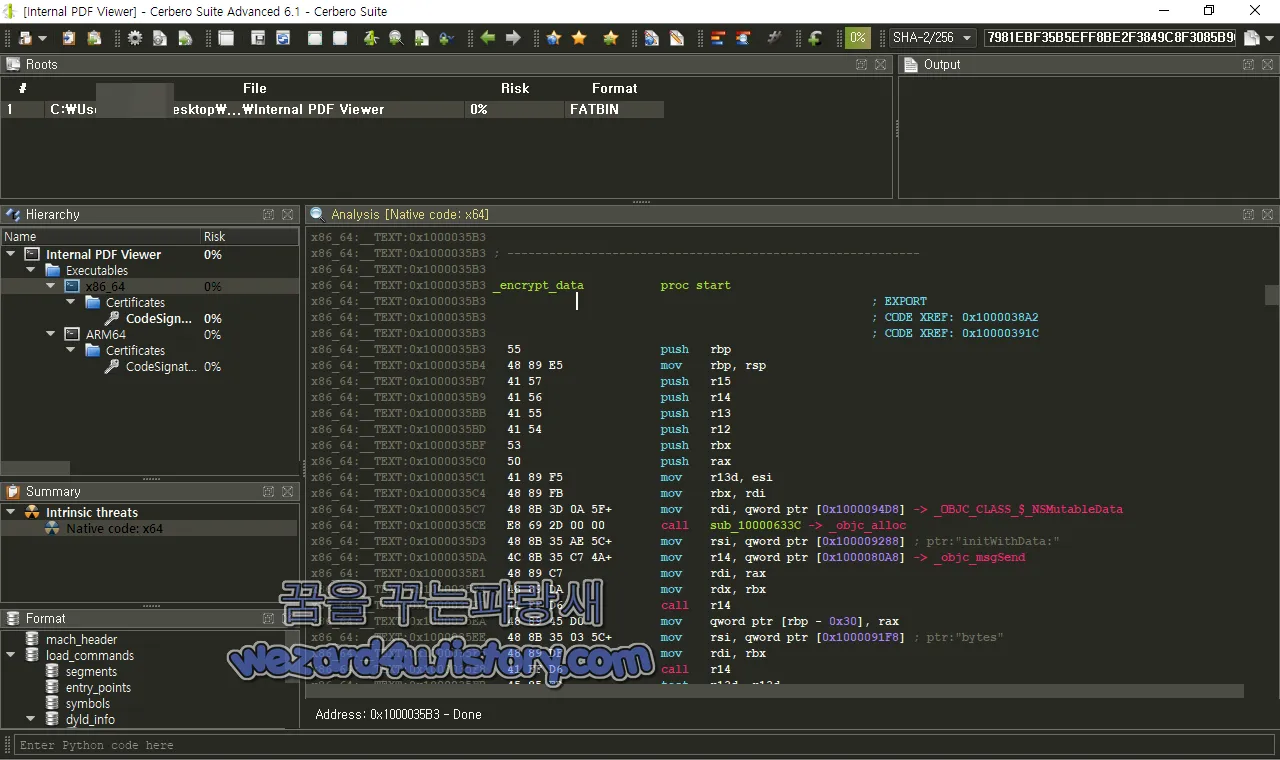Viewport: 1280px width, 760px height.
Task: Close the Analysis panel
Action: [x=1267, y=214]
